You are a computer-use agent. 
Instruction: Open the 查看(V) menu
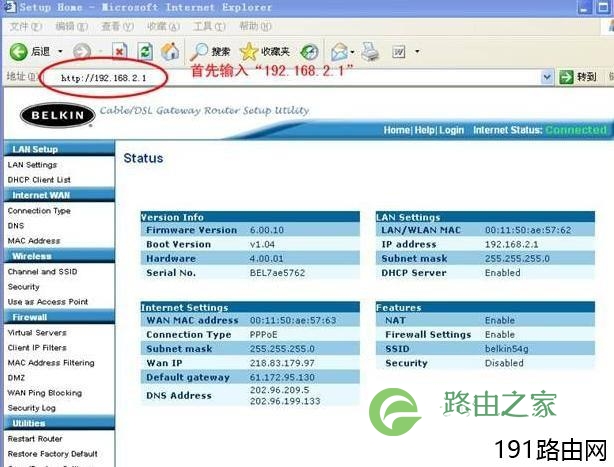pyautogui.click(x=117, y=26)
